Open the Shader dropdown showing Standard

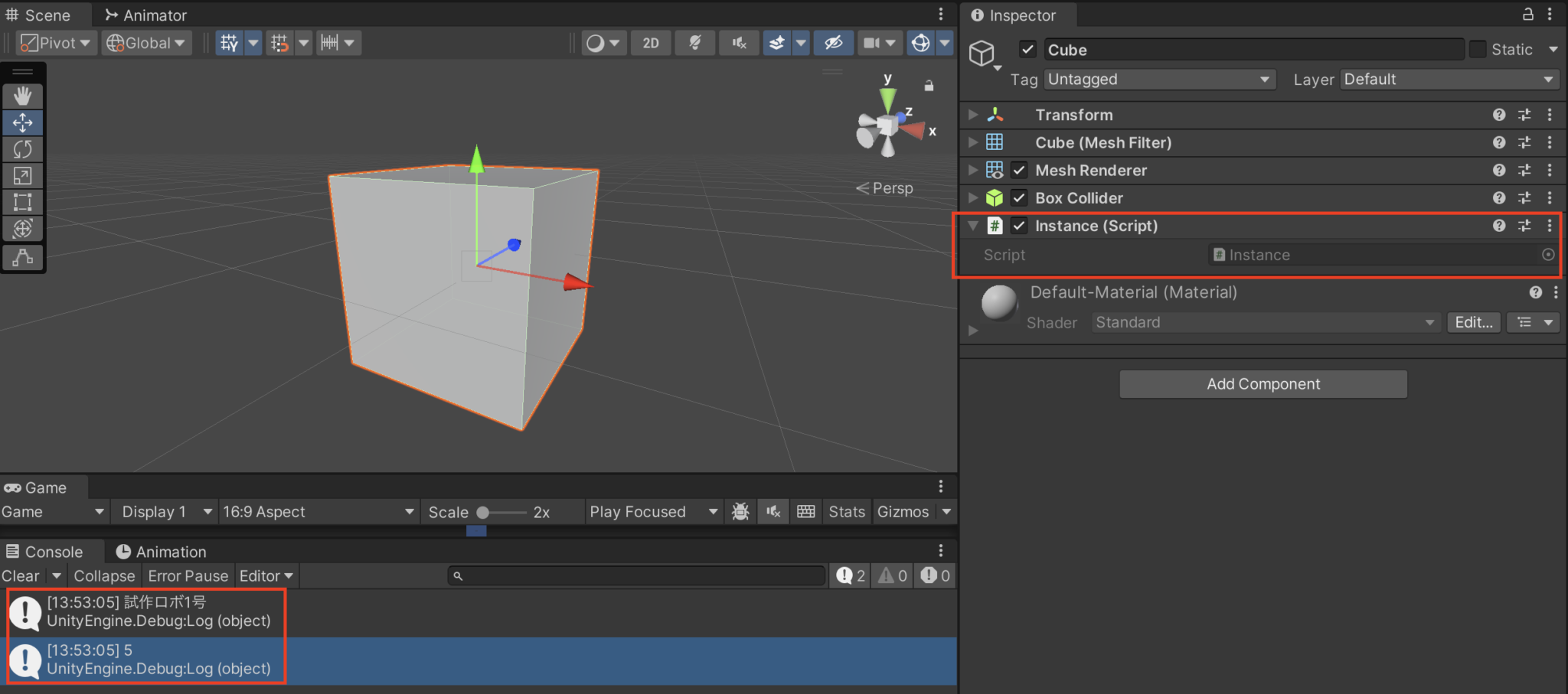1266,323
